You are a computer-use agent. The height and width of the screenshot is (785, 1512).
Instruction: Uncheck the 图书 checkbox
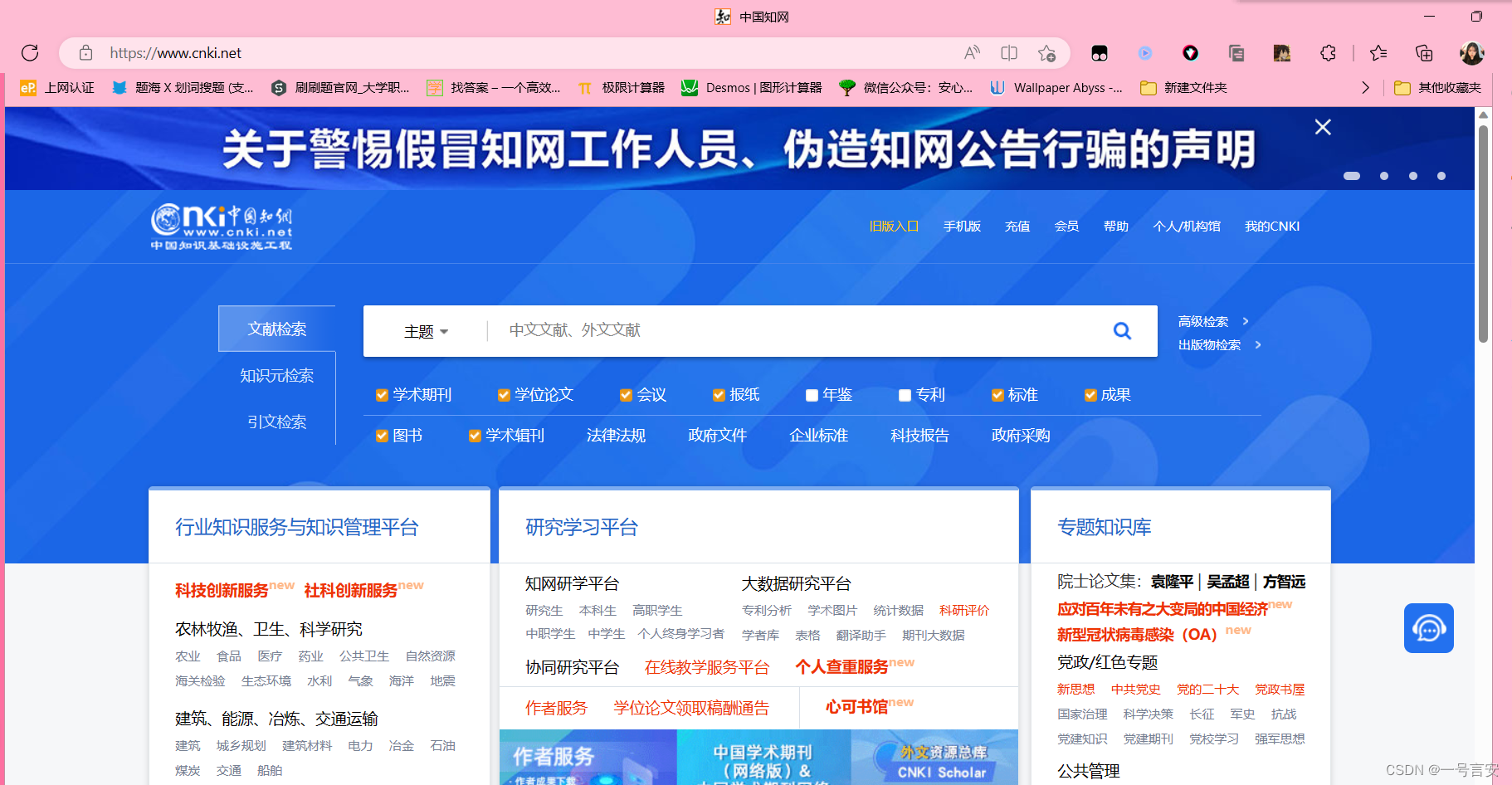tap(382, 436)
